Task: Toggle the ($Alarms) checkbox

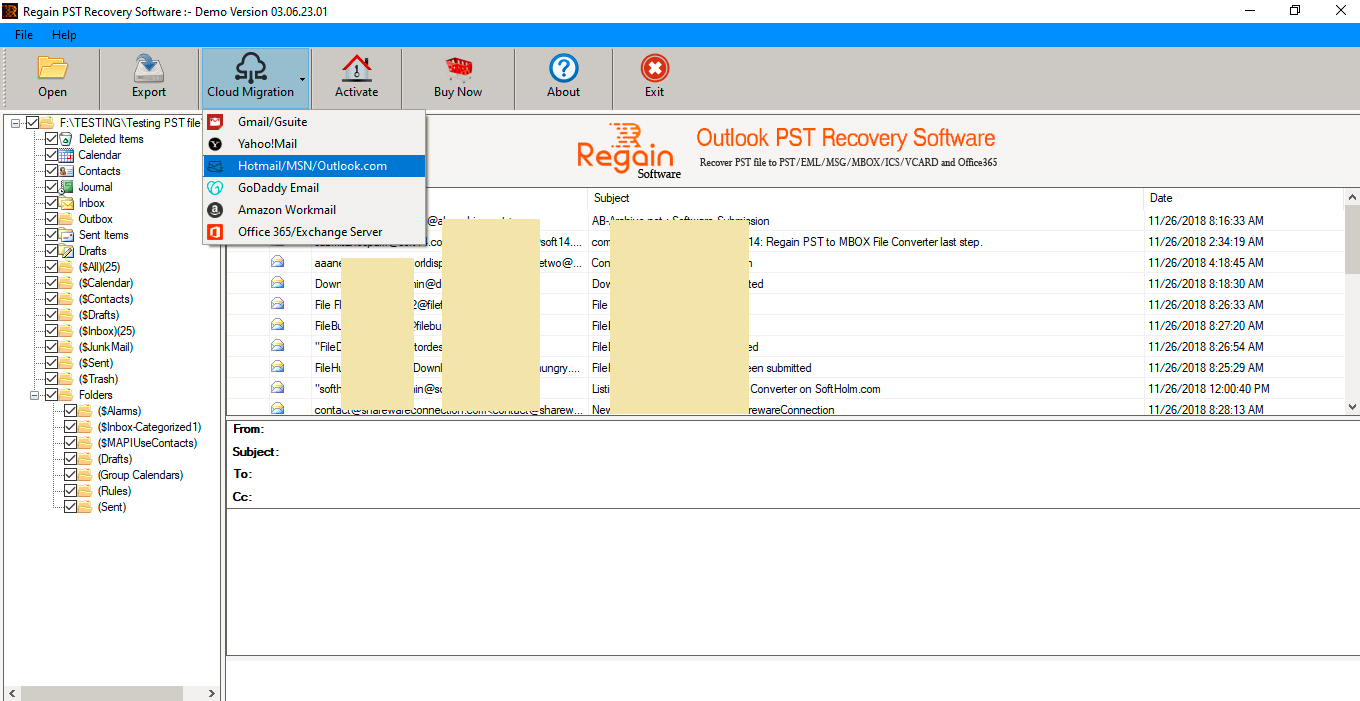Action: pyautogui.click(x=70, y=411)
